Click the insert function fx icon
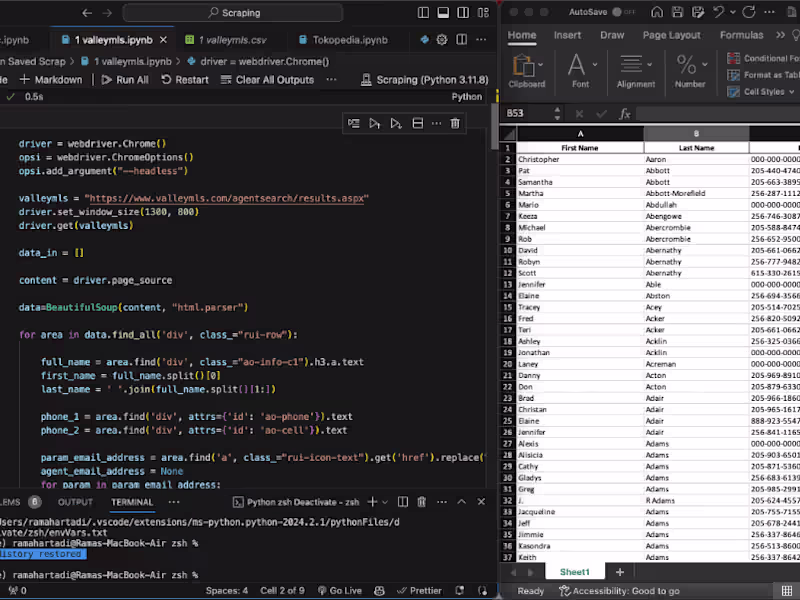 point(624,113)
